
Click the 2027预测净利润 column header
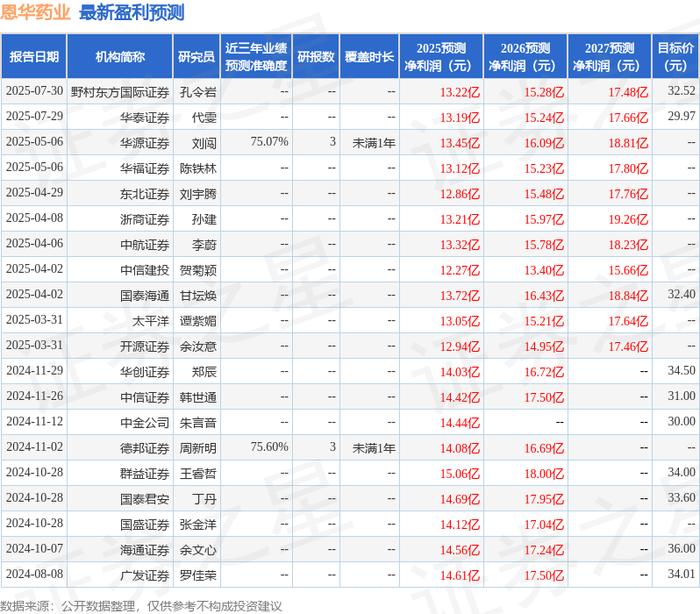point(609,57)
